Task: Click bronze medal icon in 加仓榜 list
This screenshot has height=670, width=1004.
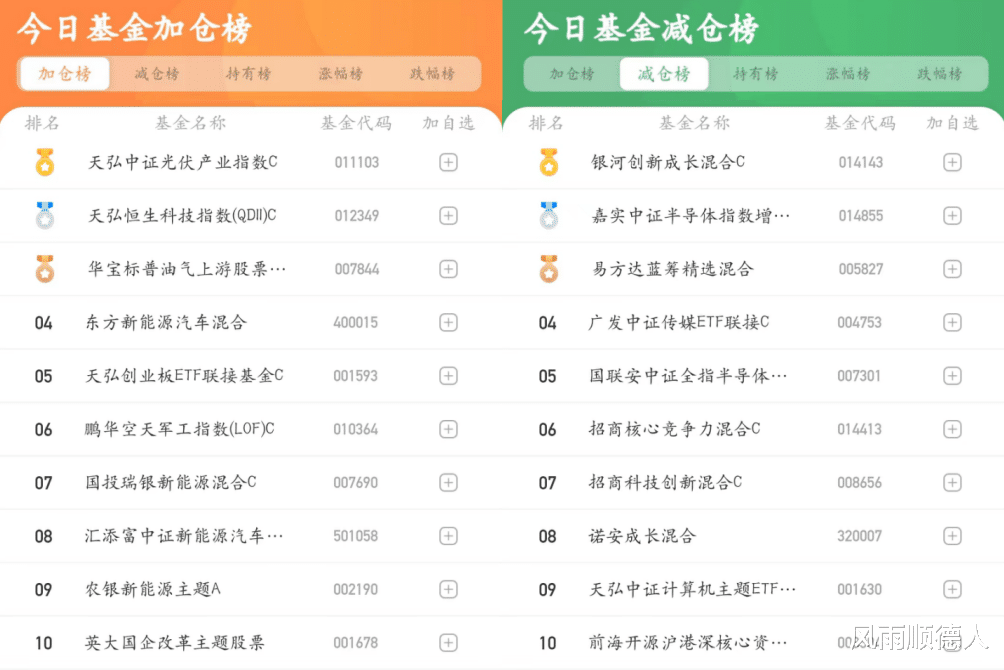Action: pos(44,269)
